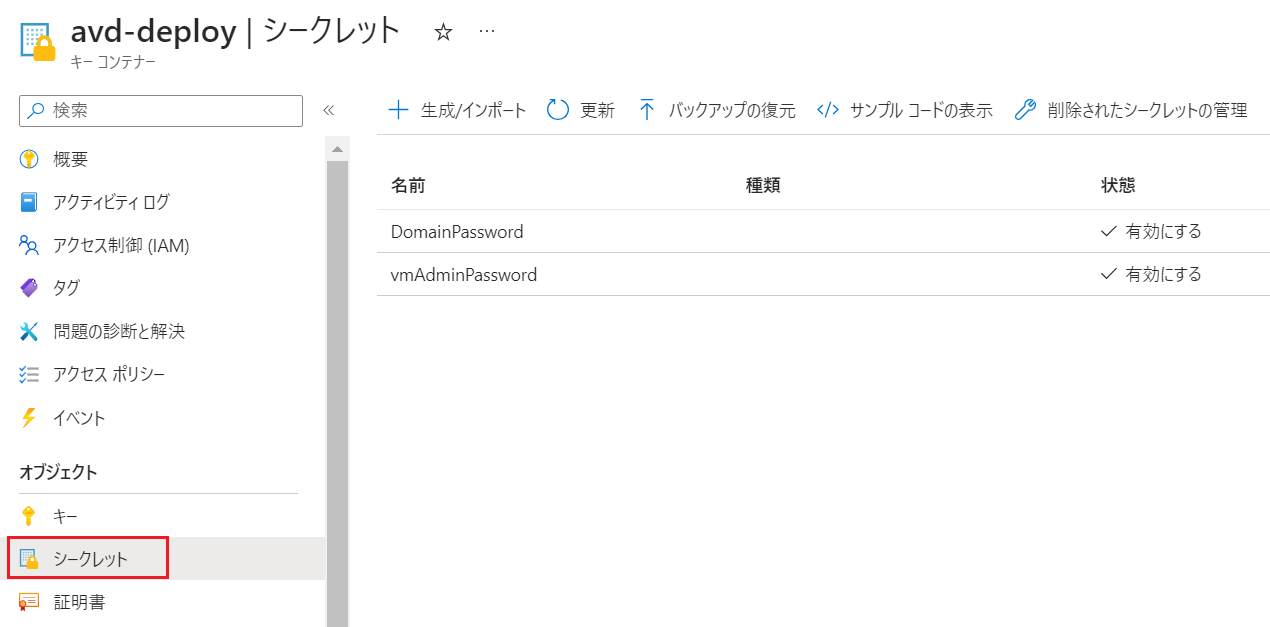The image size is (1270, 627).
Task: Click 生成/インポート button text
Action: point(474,110)
